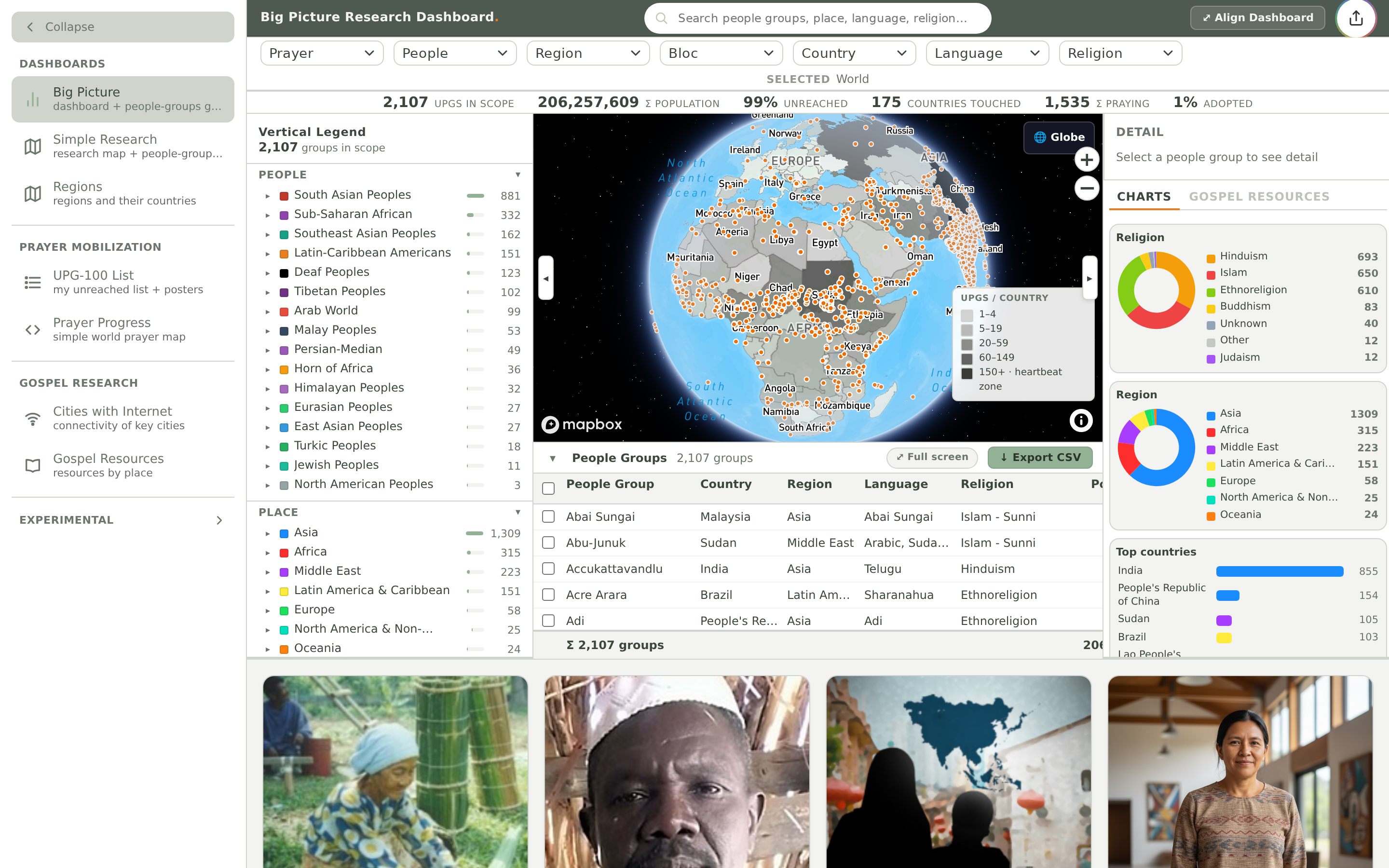Check the Abai Sungai row checkbox

pos(548,516)
